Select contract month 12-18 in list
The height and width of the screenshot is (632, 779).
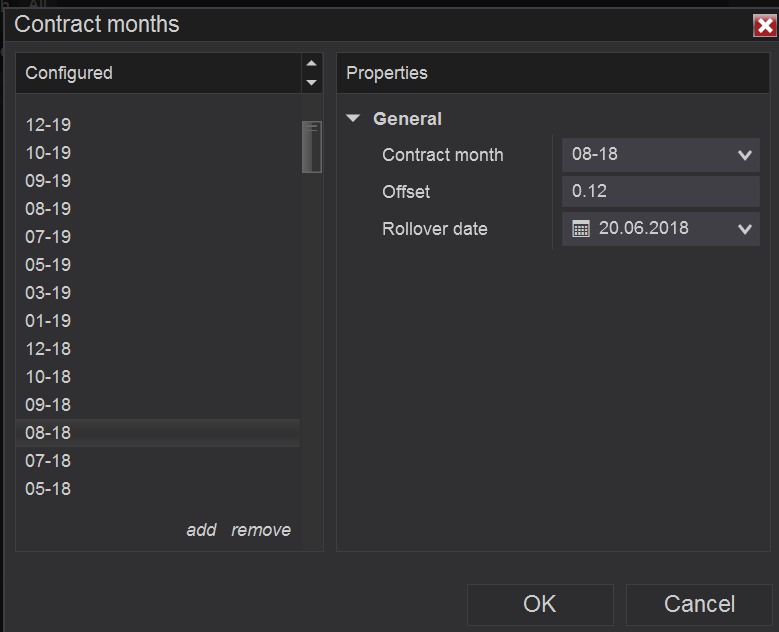(48, 349)
